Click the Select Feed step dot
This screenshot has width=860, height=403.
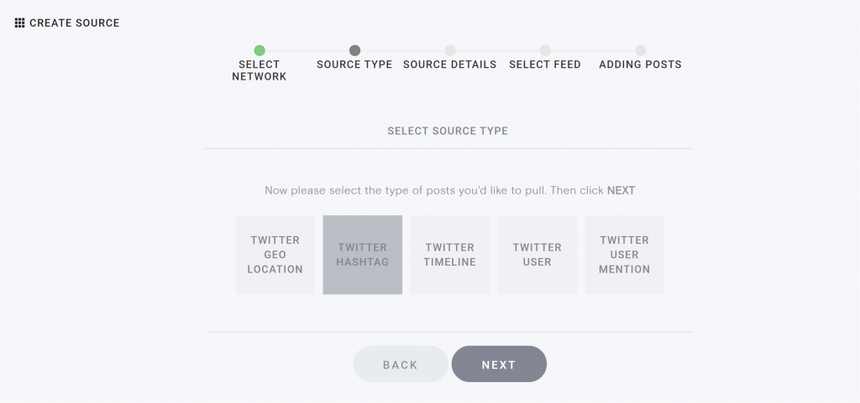(545, 50)
